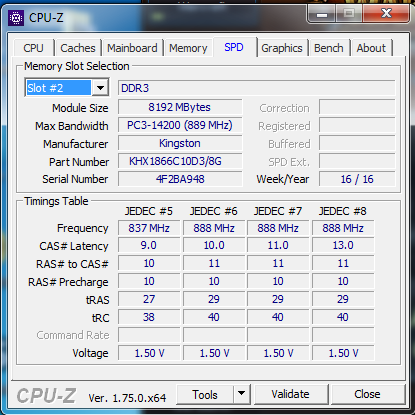Go to the Memory tab
This screenshot has height=415, width=415.
click(x=188, y=48)
